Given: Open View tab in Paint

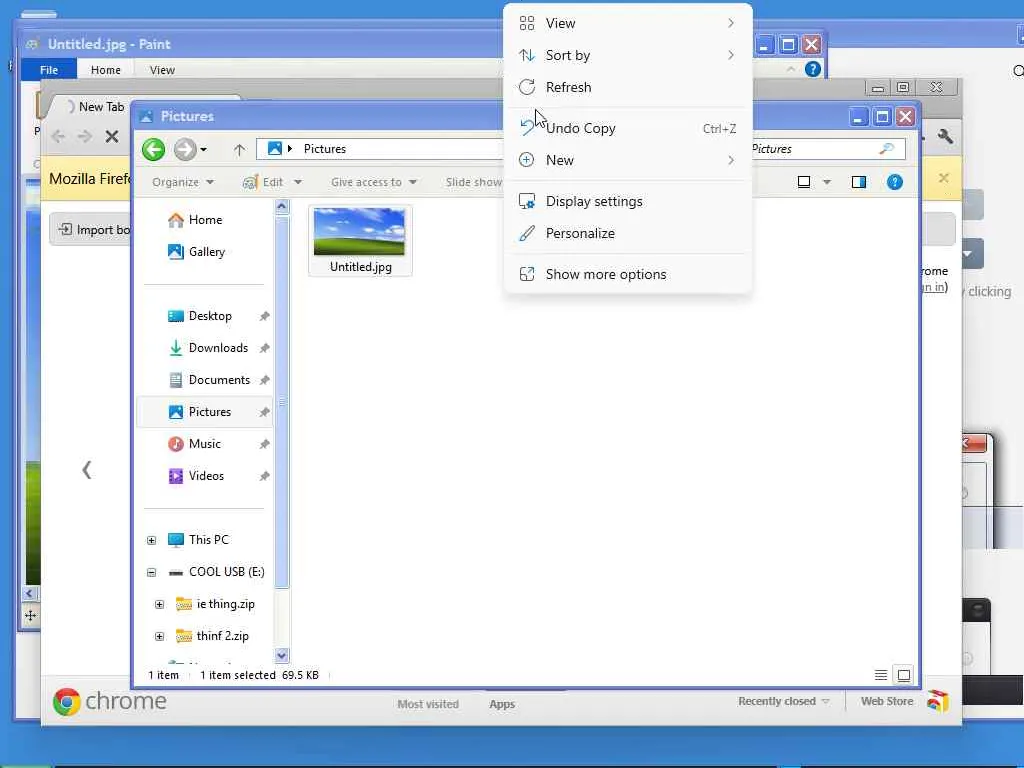Looking at the screenshot, I should point(162,70).
